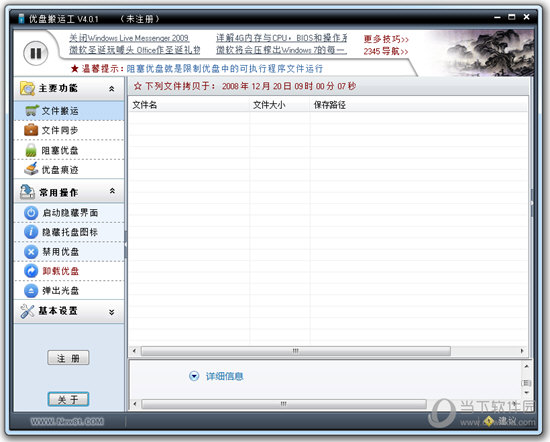This screenshot has width=550, height=442.
Task: Select 文件同步 menu entry
Action: pyautogui.click(x=69, y=130)
